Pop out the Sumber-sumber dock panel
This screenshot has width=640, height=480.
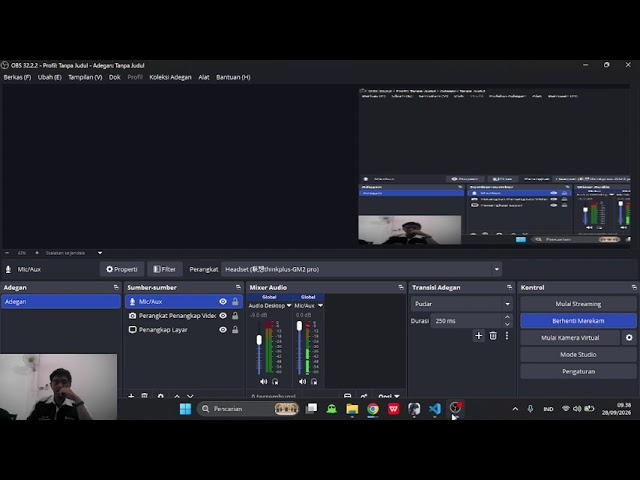(238, 287)
